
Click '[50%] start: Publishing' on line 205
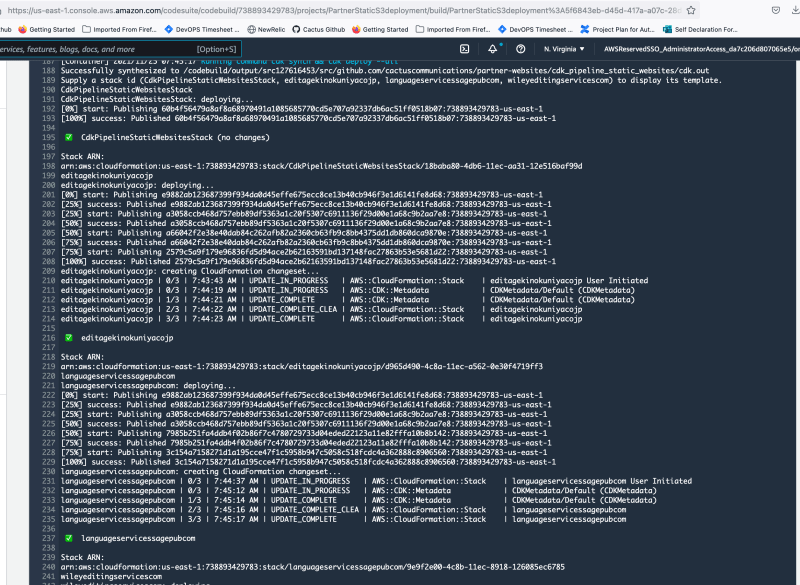(111, 233)
